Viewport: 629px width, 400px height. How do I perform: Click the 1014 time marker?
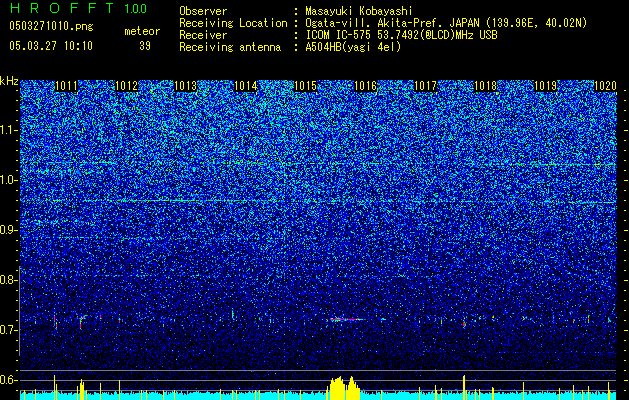(x=246, y=86)
